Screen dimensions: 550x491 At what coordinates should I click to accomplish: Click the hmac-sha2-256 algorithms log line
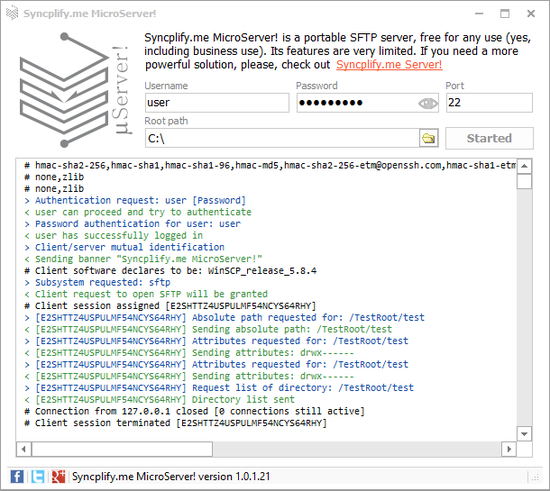pyautogui.click(x=270, y=165)
